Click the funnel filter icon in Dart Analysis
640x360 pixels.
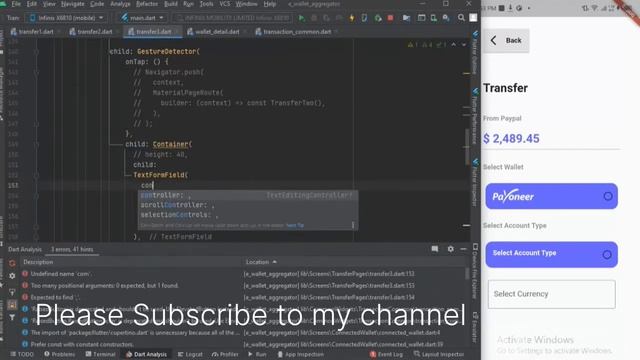[x=12, y=317]
